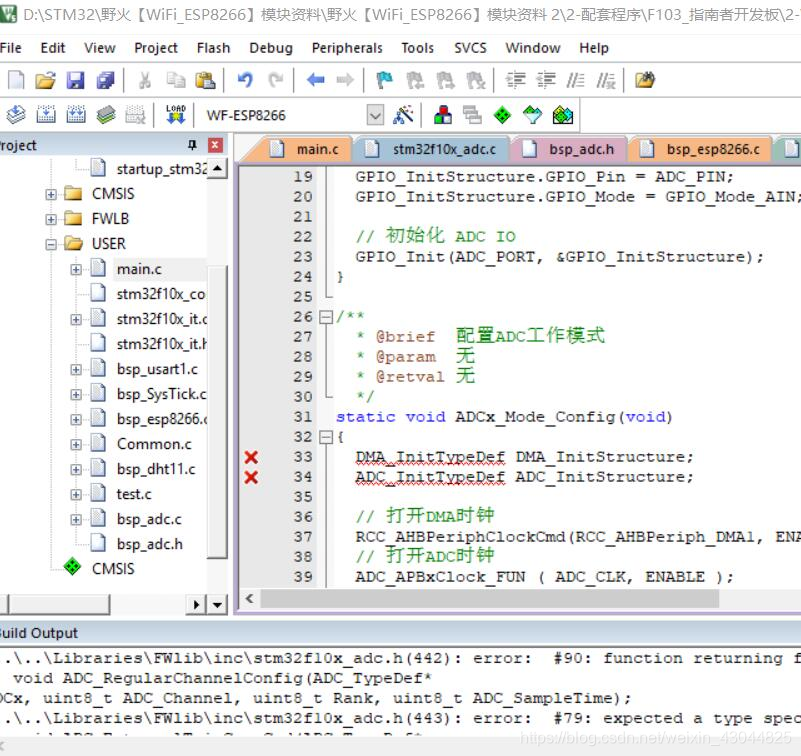This screenshot has height=756, width=801.
Task: Navigate forwards with gray arrow
Action: click(x=345, y=80)
